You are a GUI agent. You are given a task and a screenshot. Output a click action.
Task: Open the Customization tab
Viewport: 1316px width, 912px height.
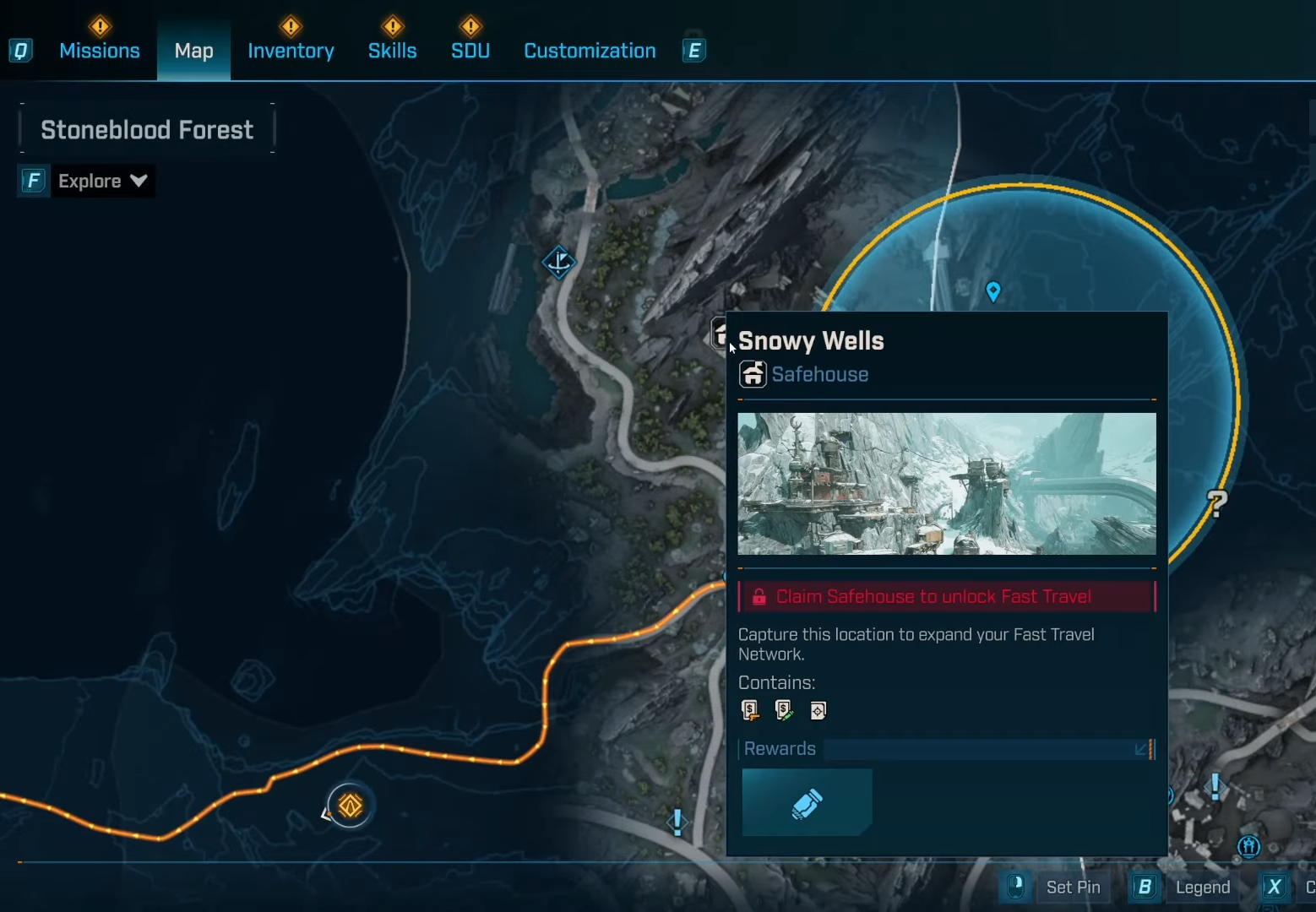[x=590, y=51]
